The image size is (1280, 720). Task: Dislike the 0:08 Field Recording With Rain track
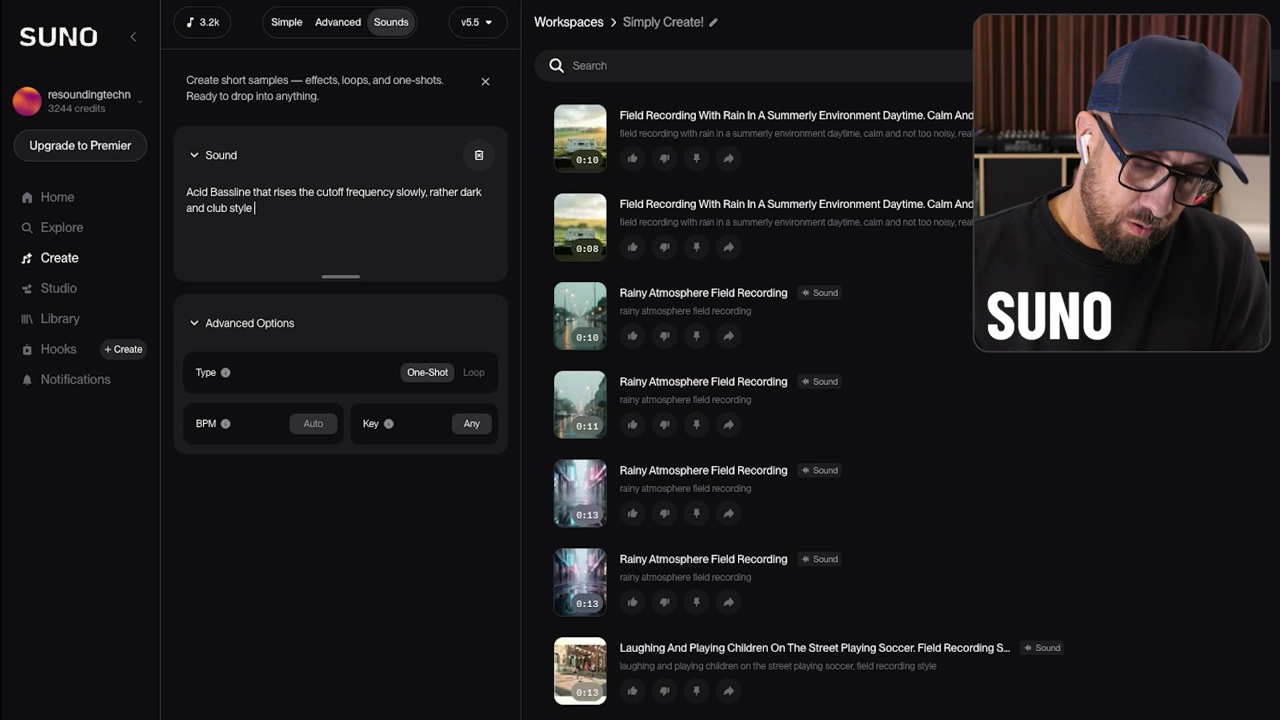point(664,247)
